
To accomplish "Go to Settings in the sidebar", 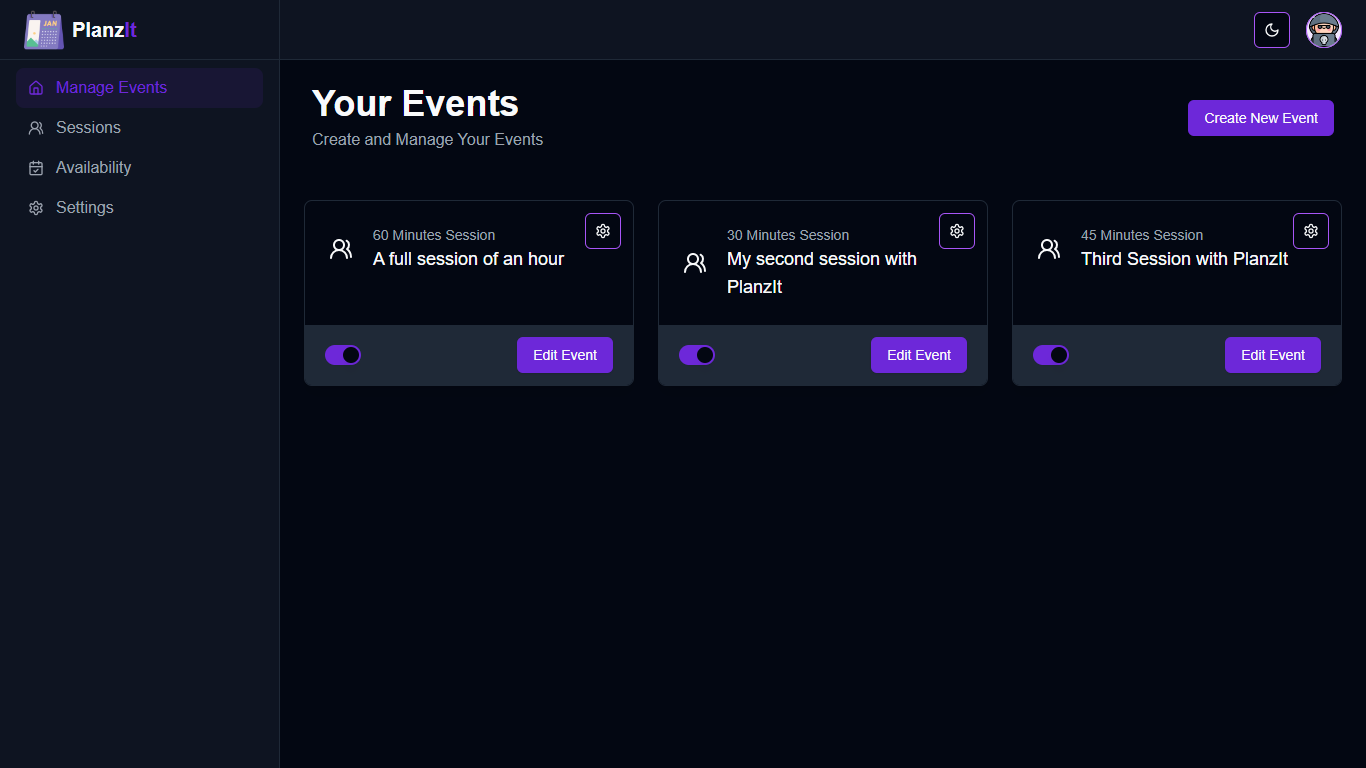I will 84,208.
